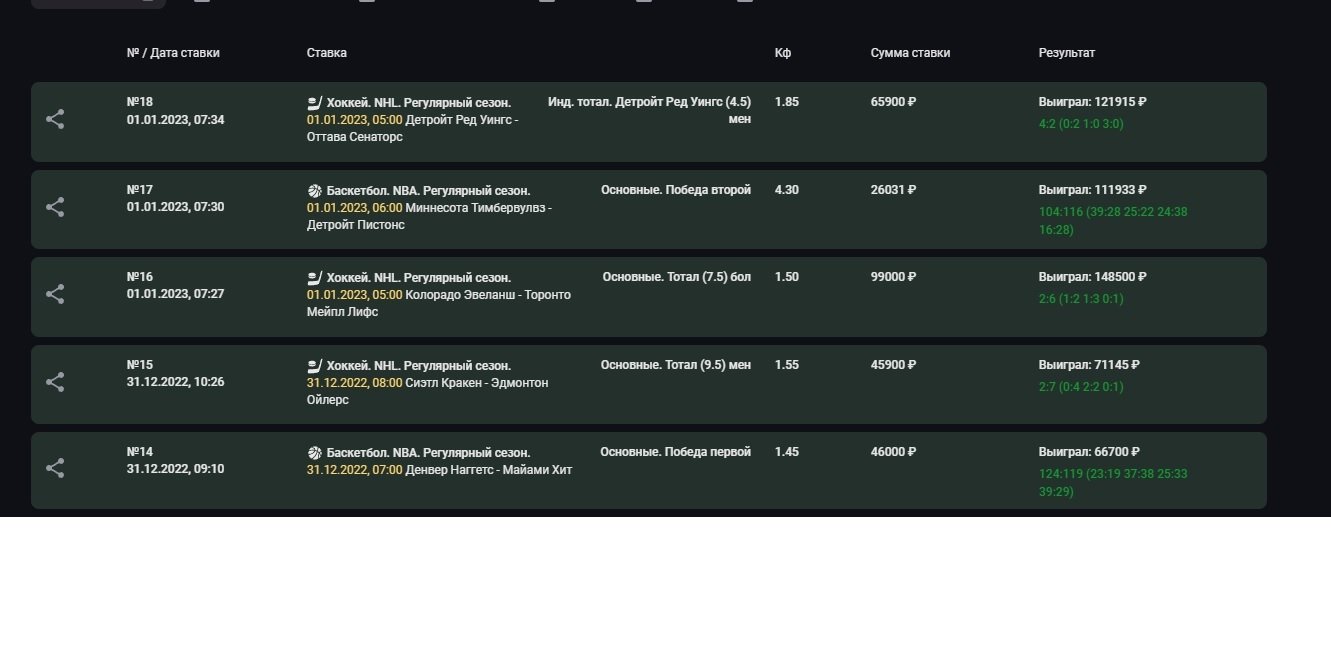The width and height of the screenshot is (1331, 648).
Task: Share bet №16 Colorado vs Toronto
Action: tap(55, 294)
